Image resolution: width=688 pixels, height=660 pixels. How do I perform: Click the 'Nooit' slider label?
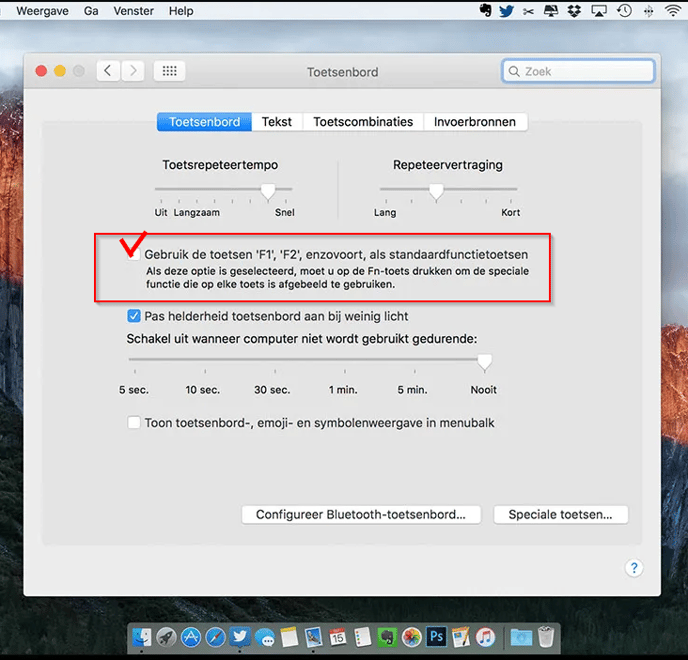(x=484, y=390)
